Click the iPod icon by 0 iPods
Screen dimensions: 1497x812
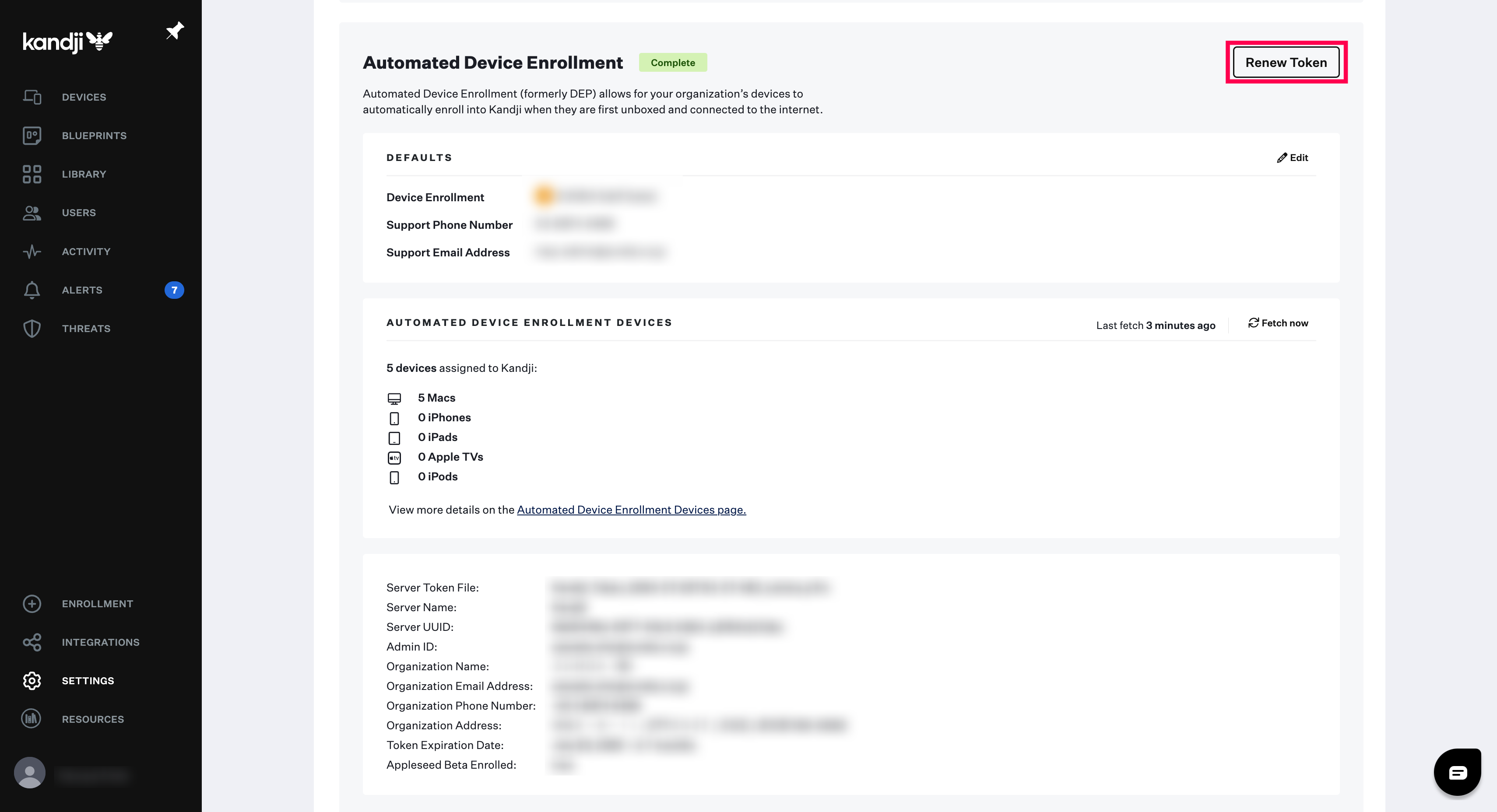click(394, 477)
